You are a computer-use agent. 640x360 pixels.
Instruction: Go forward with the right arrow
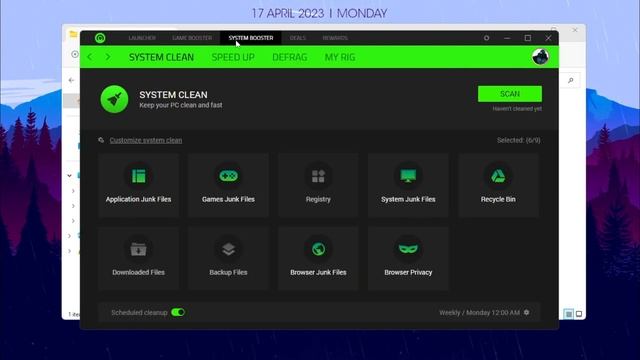click(108, 57)
